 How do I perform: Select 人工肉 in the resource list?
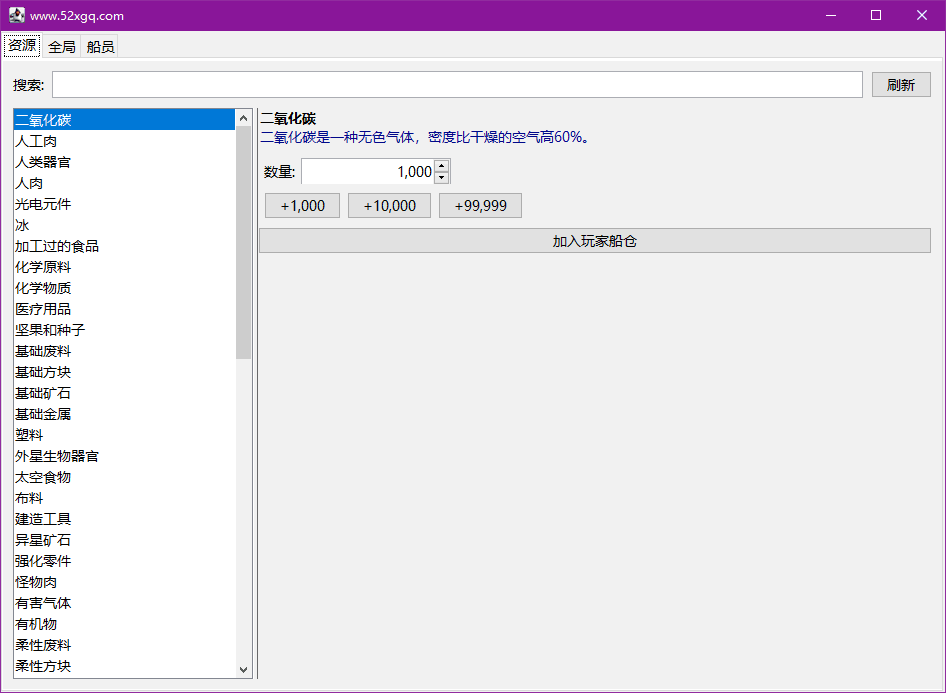point(124,141)
